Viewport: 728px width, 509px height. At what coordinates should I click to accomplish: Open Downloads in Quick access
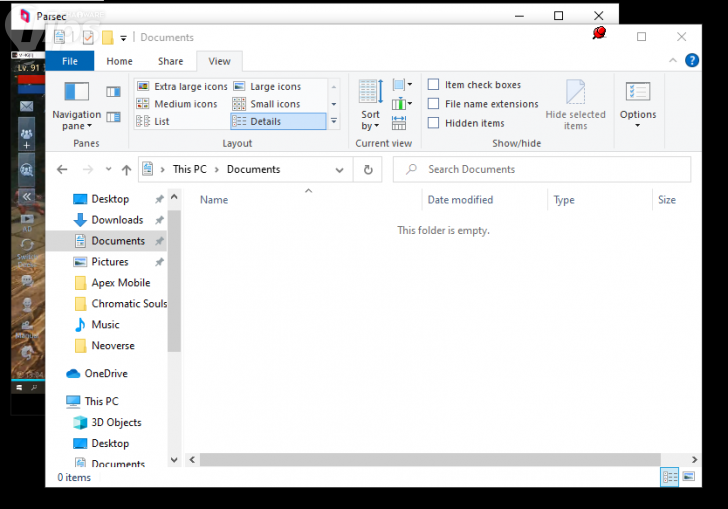click(117, 220)
